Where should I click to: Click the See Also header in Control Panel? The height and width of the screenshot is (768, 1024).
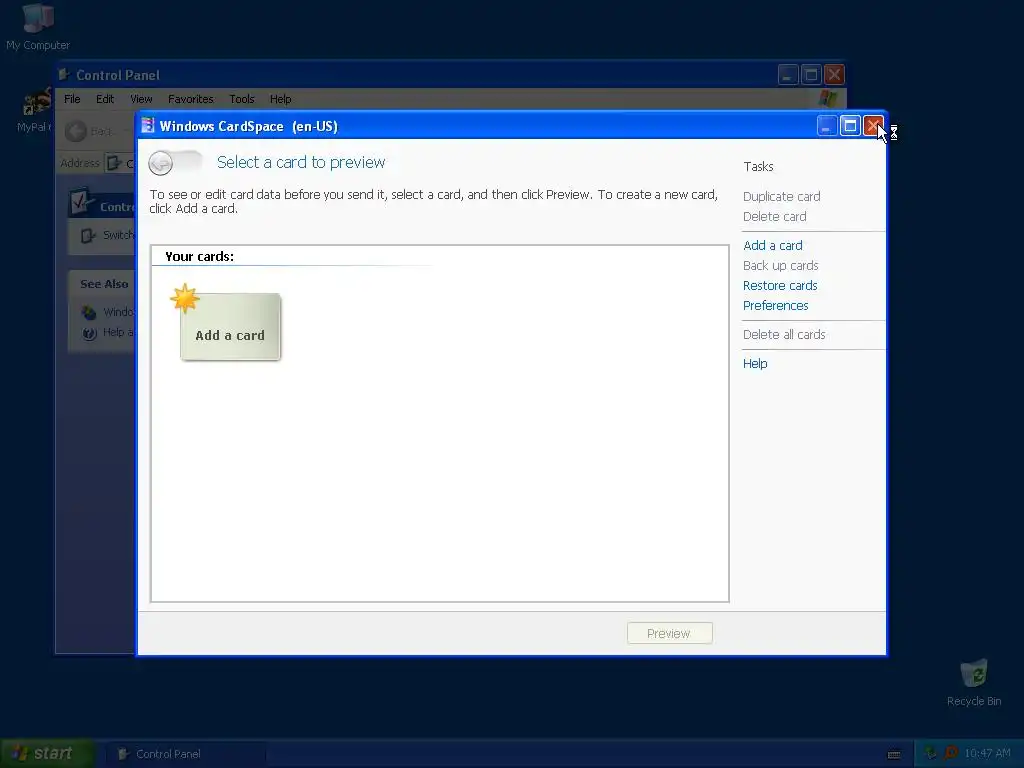click(104, 284)
